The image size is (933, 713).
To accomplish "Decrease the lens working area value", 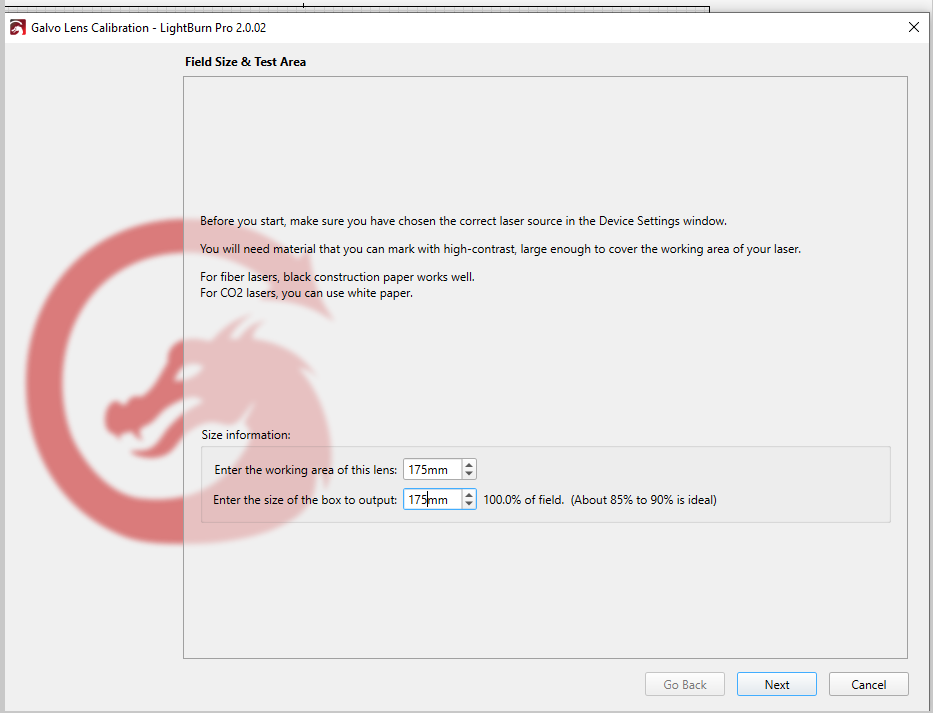I will point(469,474).
